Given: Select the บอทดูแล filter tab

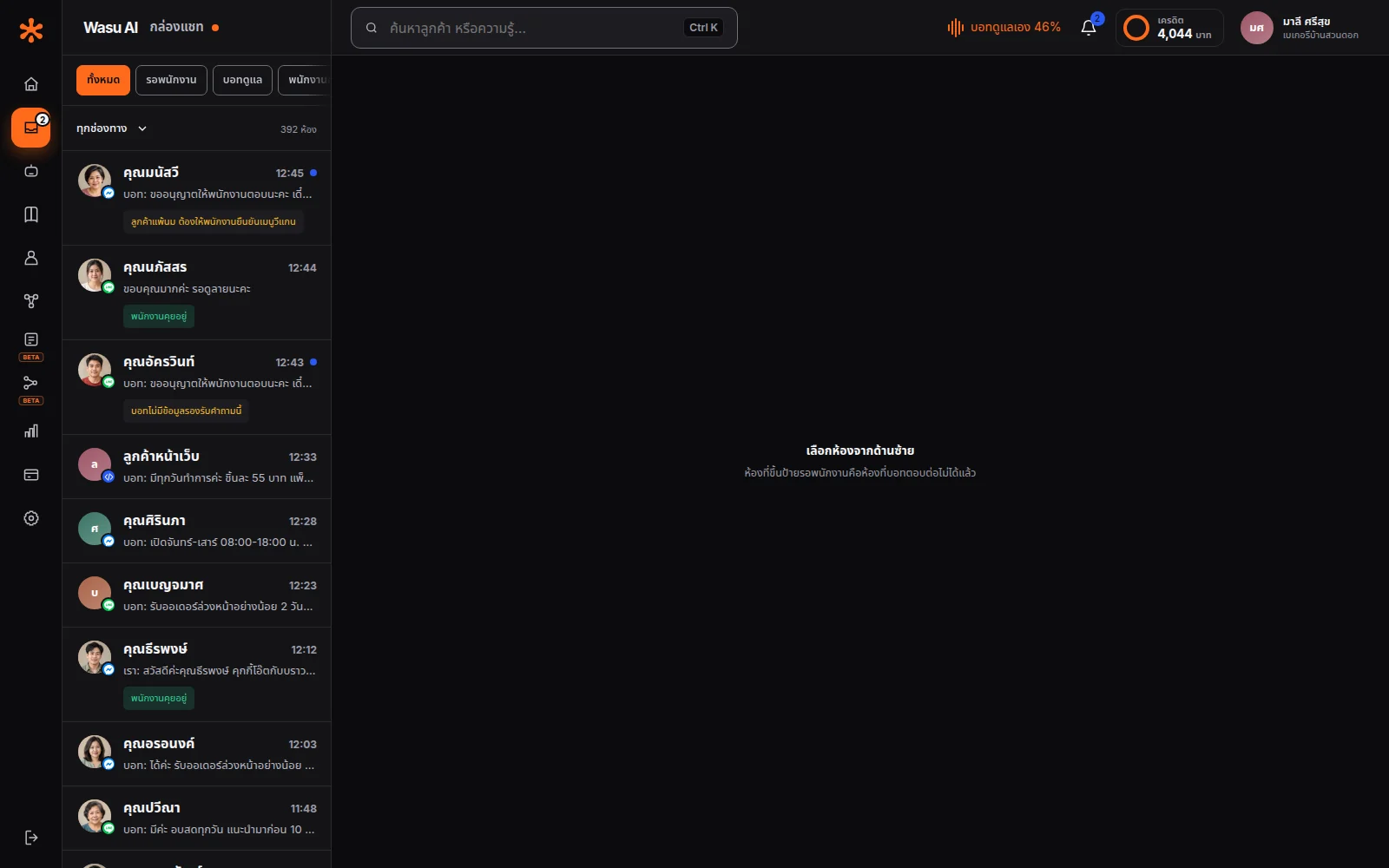Looking at the screenshot, I should point(242,80).
